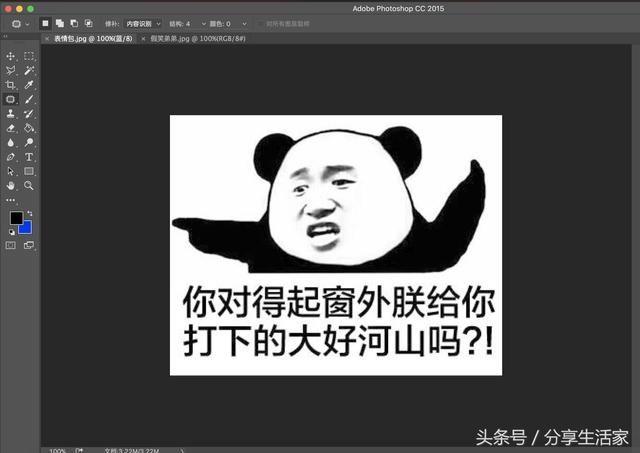This screenshot has width=640, height=453.
Task: Select the Eraser tool
Action: [x=11, y=128]
